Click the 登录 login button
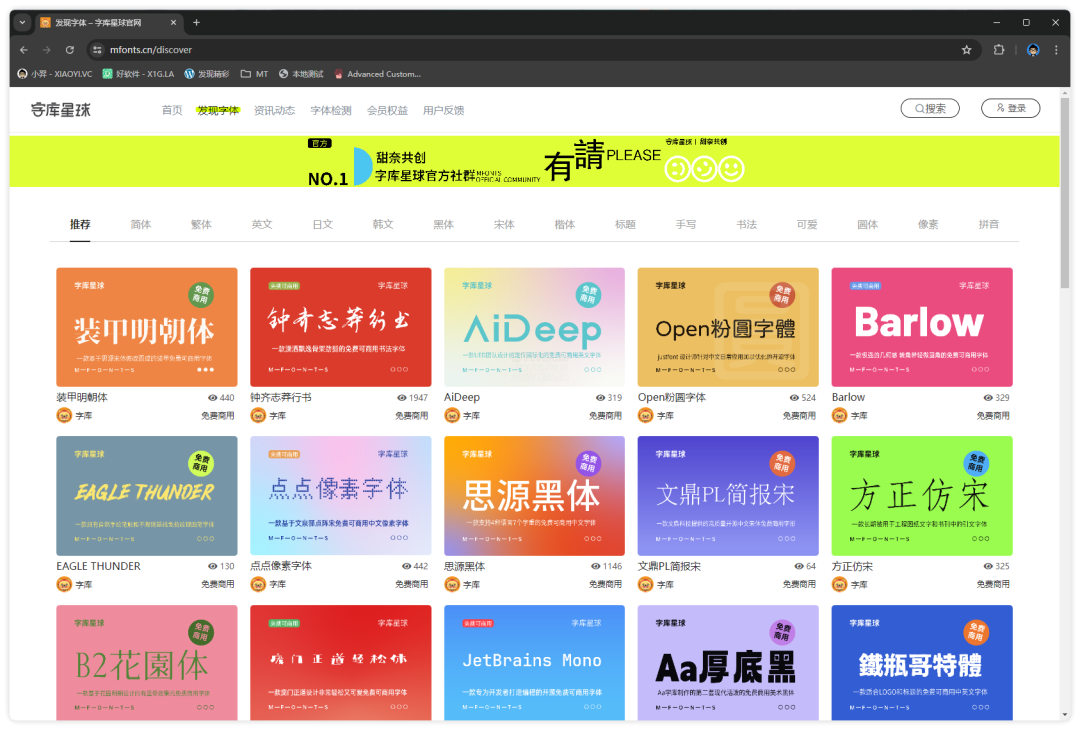Image resolution: width=1080 pixels, height=730 pixels. [x=1010, y=108]
